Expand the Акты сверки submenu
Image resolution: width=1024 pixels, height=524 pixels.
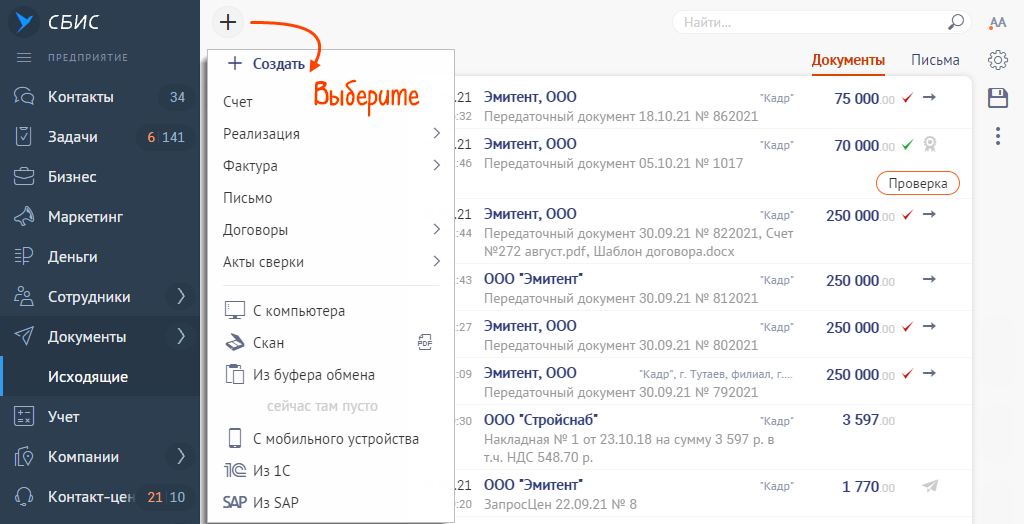pyautogui.click(x=436, y=262)
